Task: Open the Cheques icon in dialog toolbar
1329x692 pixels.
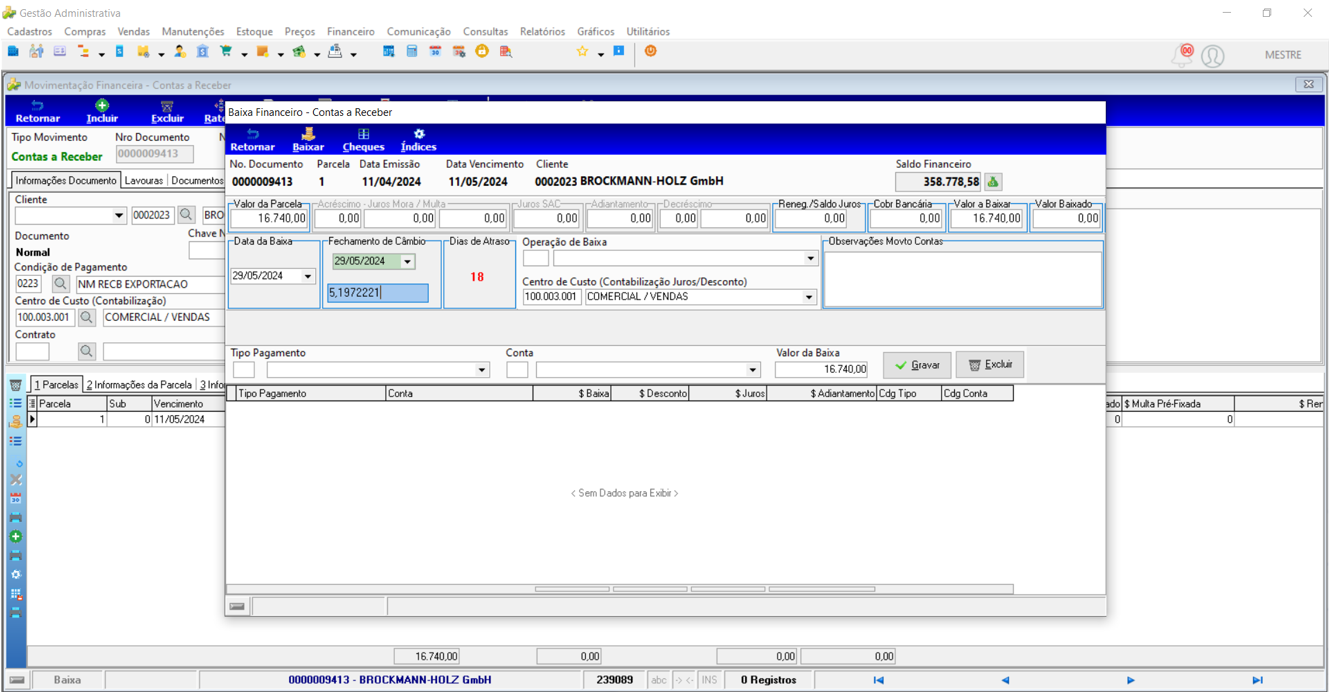Action: click(x=363, y=134)
